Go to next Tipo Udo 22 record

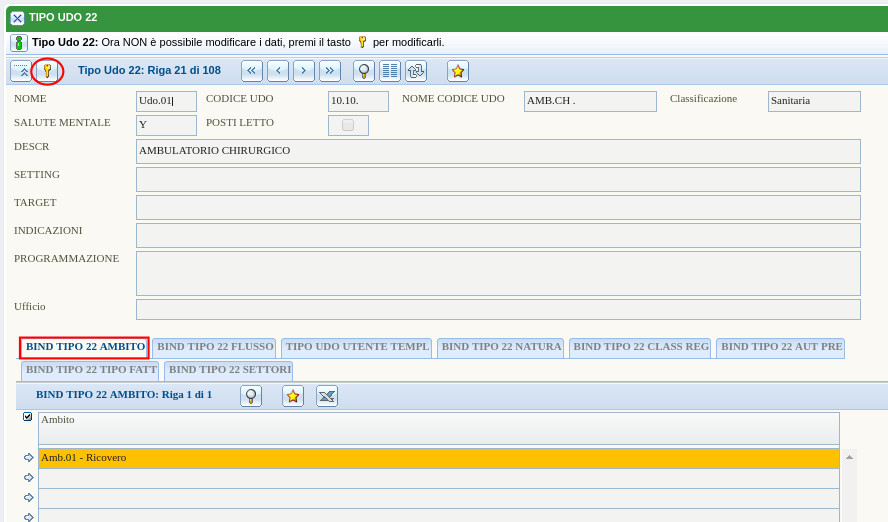click(x=304, y=71)
